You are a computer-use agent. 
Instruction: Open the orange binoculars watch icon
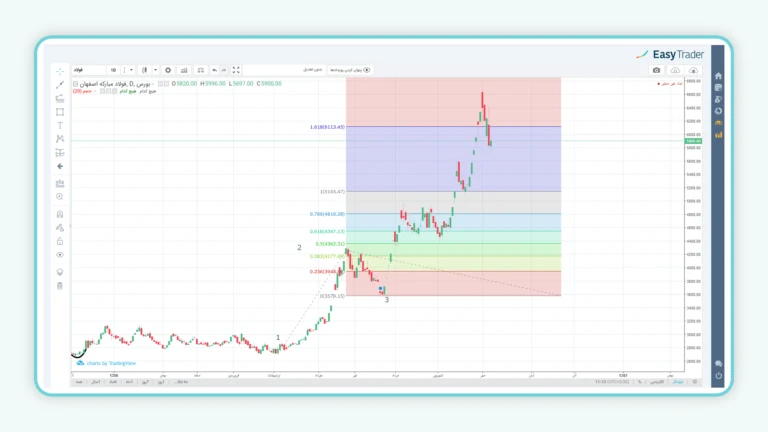pos(718,123)
